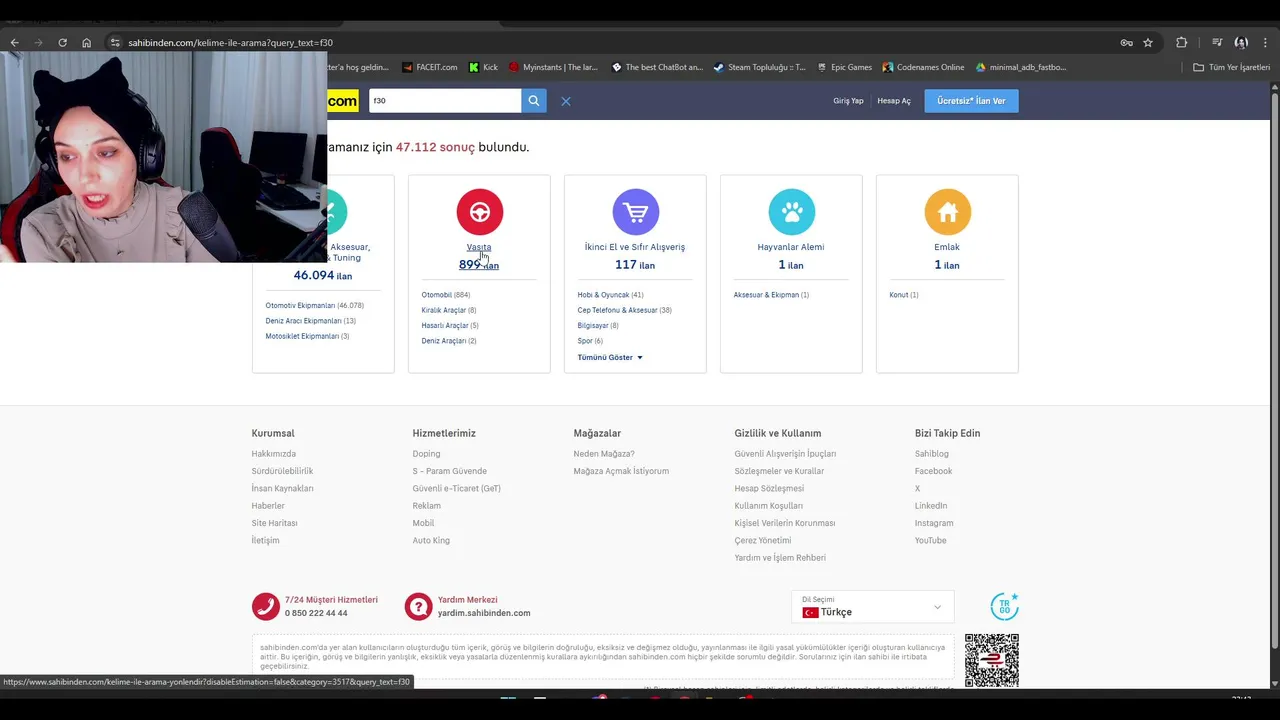This screenshot has width=1280, height=720.
Task: Open Doping under Hizmetlerimiz
Action: [426, 454]
